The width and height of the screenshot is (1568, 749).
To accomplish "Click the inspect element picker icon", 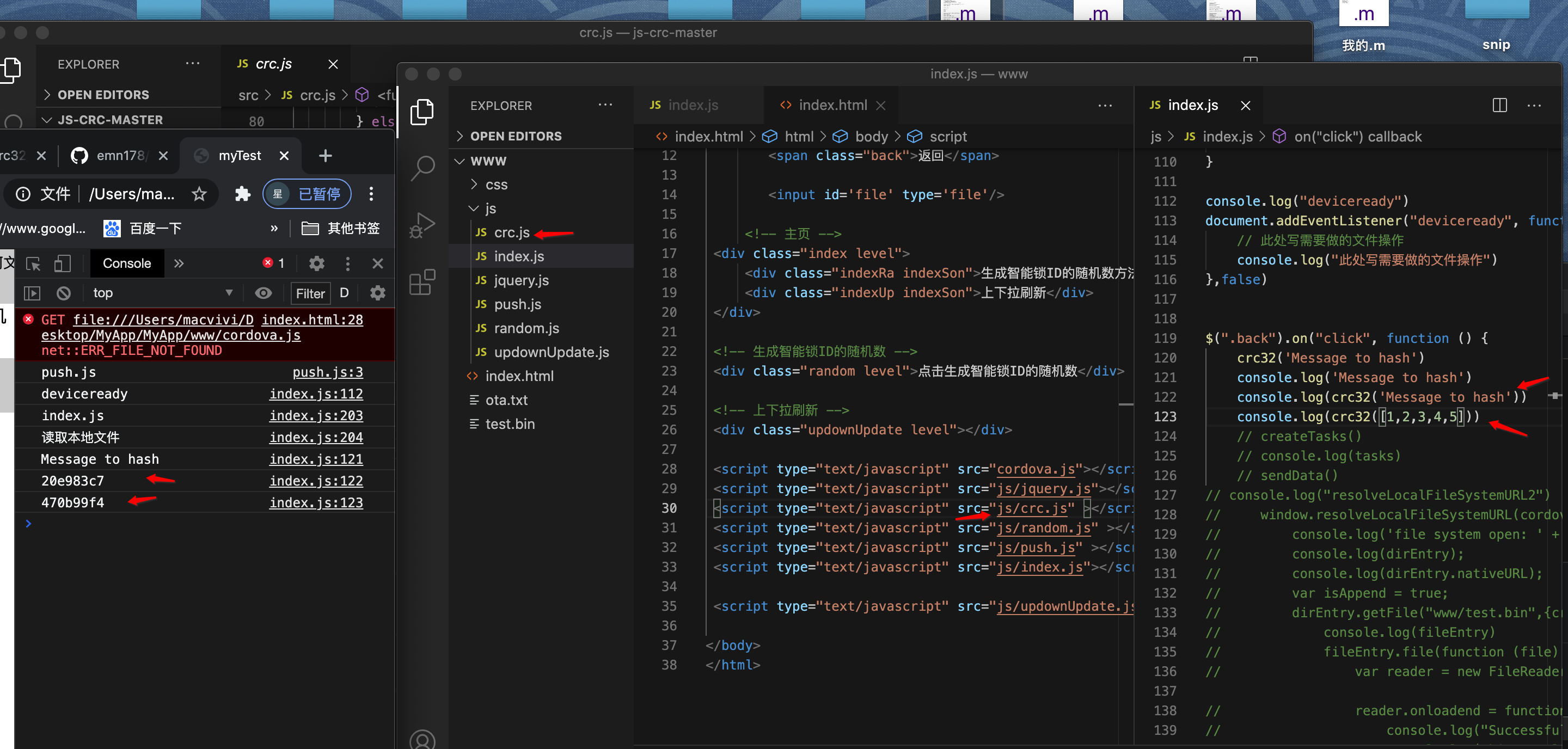I will [x=33, y=263].
